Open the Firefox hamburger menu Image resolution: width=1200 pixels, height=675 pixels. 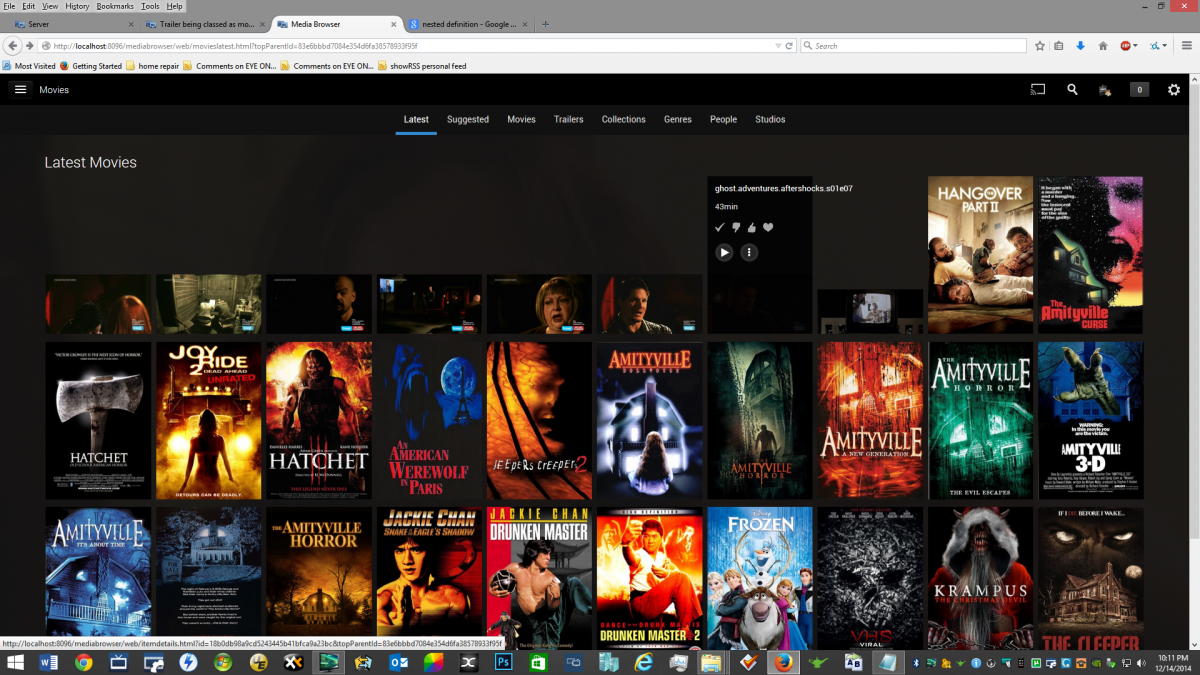pos(1187,46)
